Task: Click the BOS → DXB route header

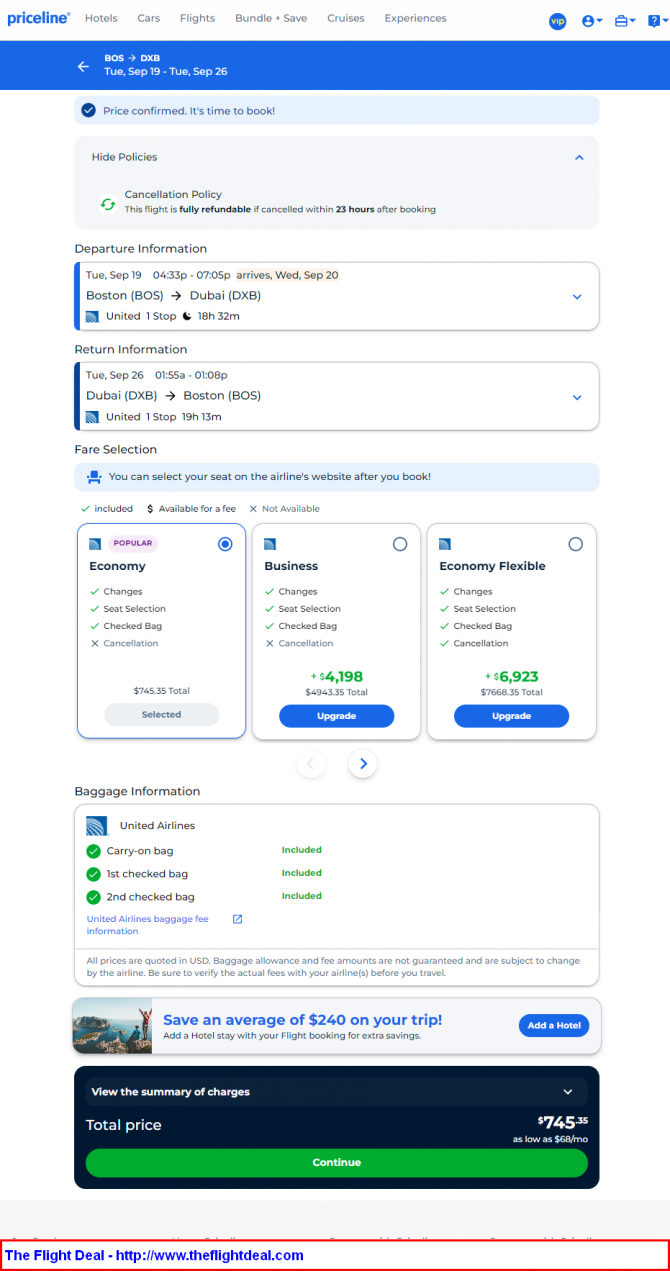Action: pos(132,58)
